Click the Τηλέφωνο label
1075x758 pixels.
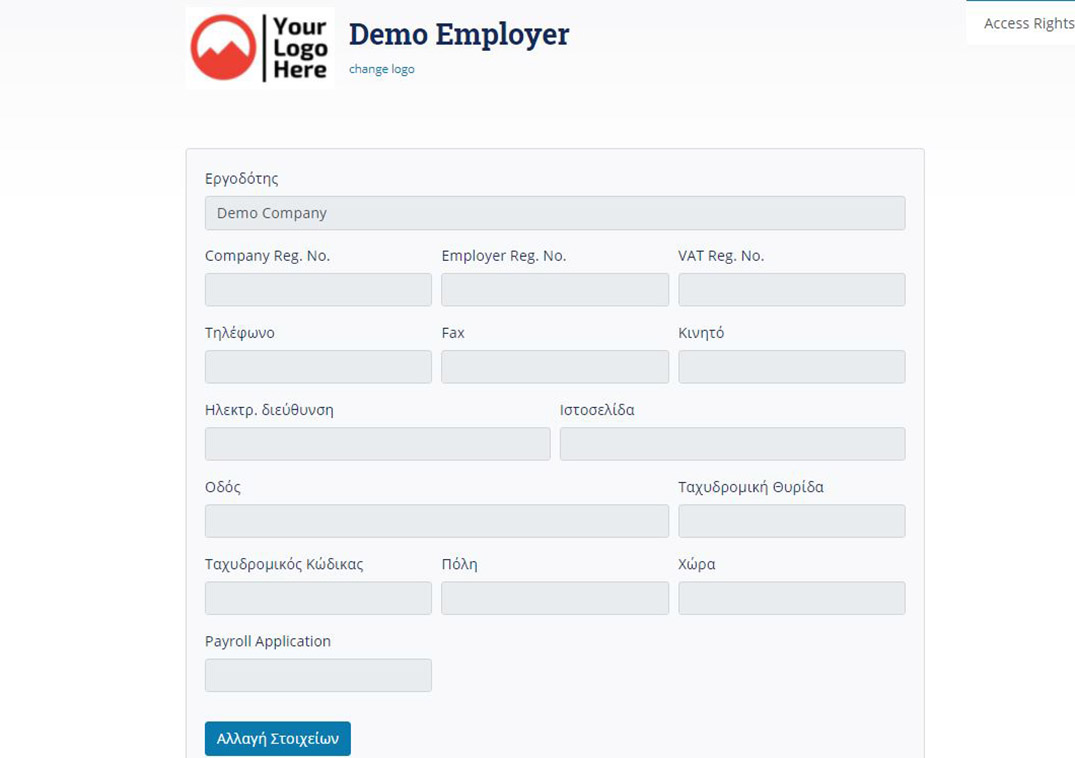239,333
